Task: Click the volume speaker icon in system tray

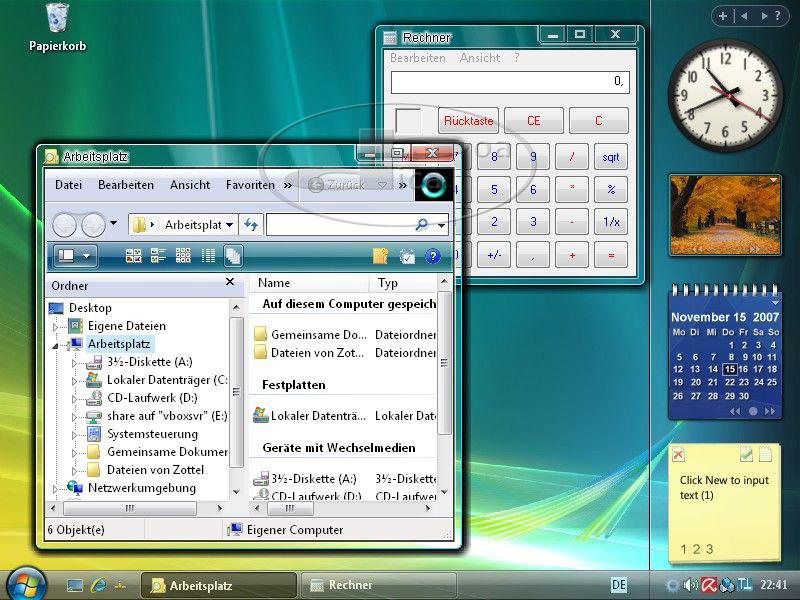Action: tap(690, 585)
